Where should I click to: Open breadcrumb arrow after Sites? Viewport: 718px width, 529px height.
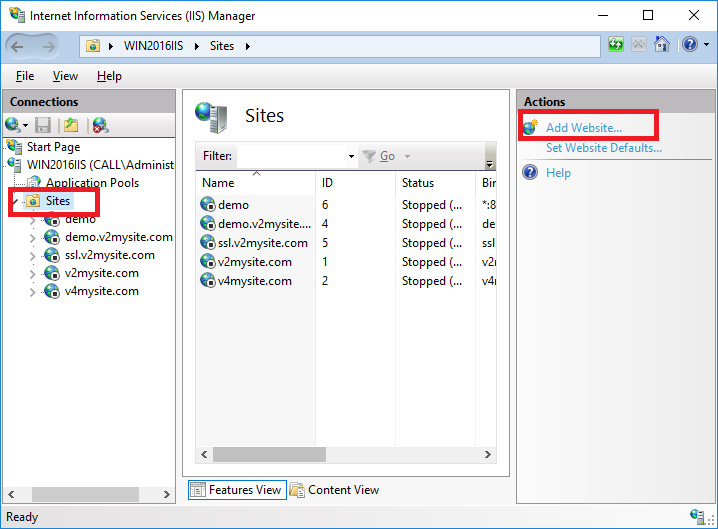click(x=248, y=46)
